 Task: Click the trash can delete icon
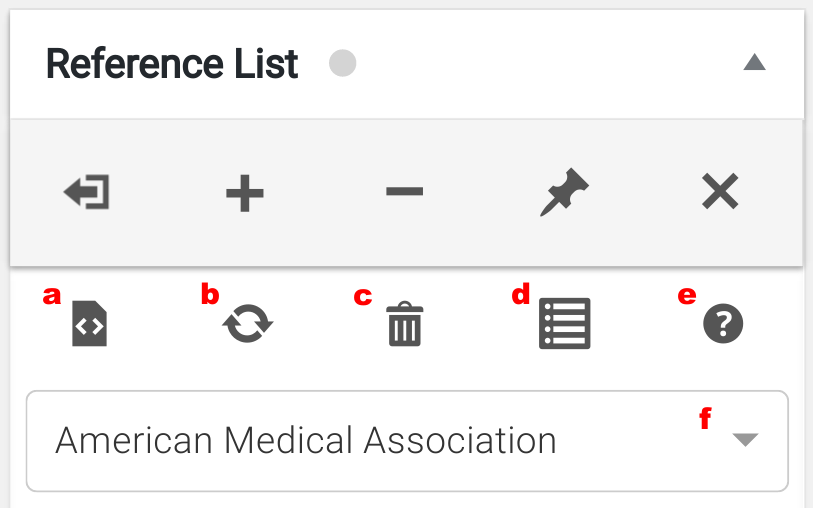tap(405, 326)
